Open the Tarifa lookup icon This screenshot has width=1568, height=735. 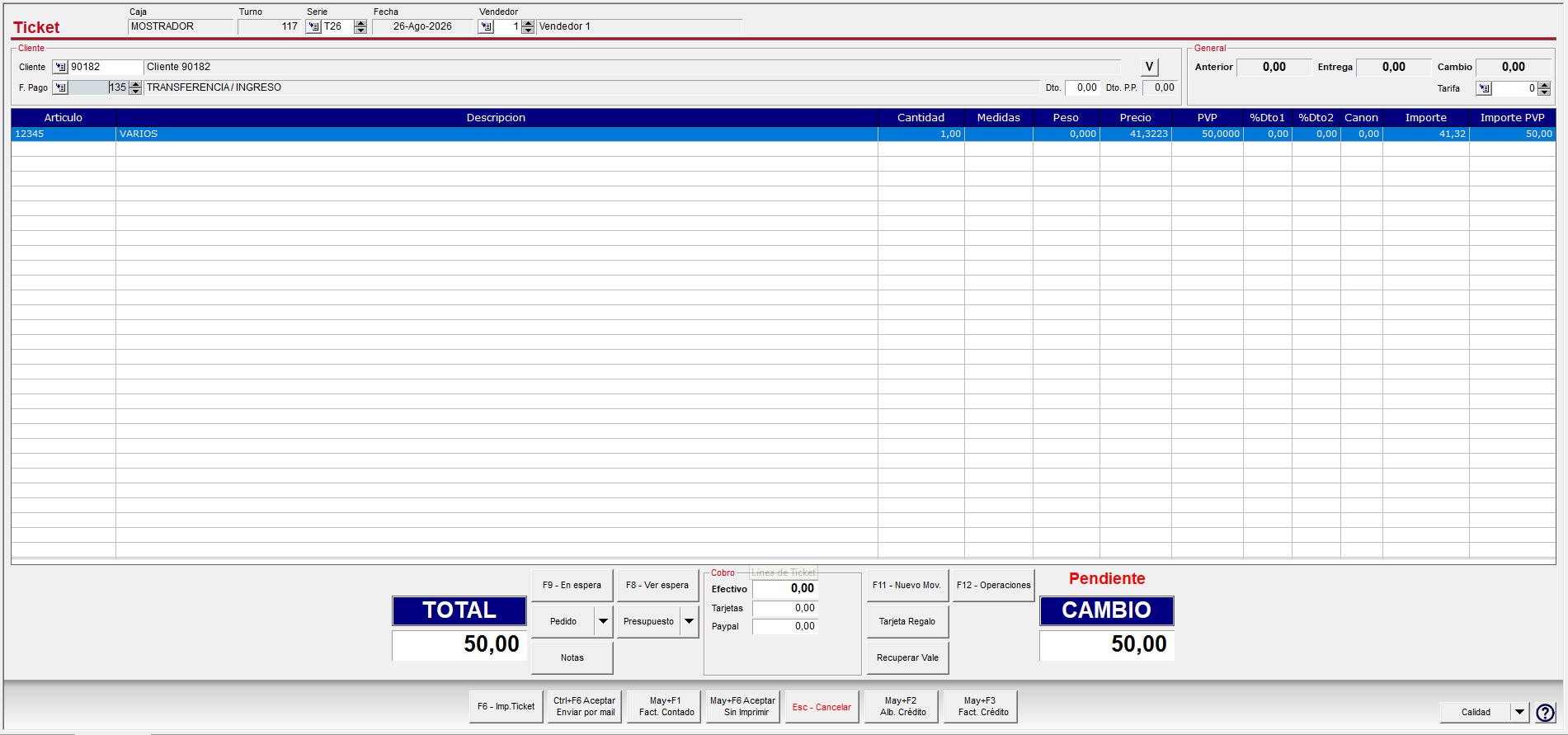point(1484,88)
